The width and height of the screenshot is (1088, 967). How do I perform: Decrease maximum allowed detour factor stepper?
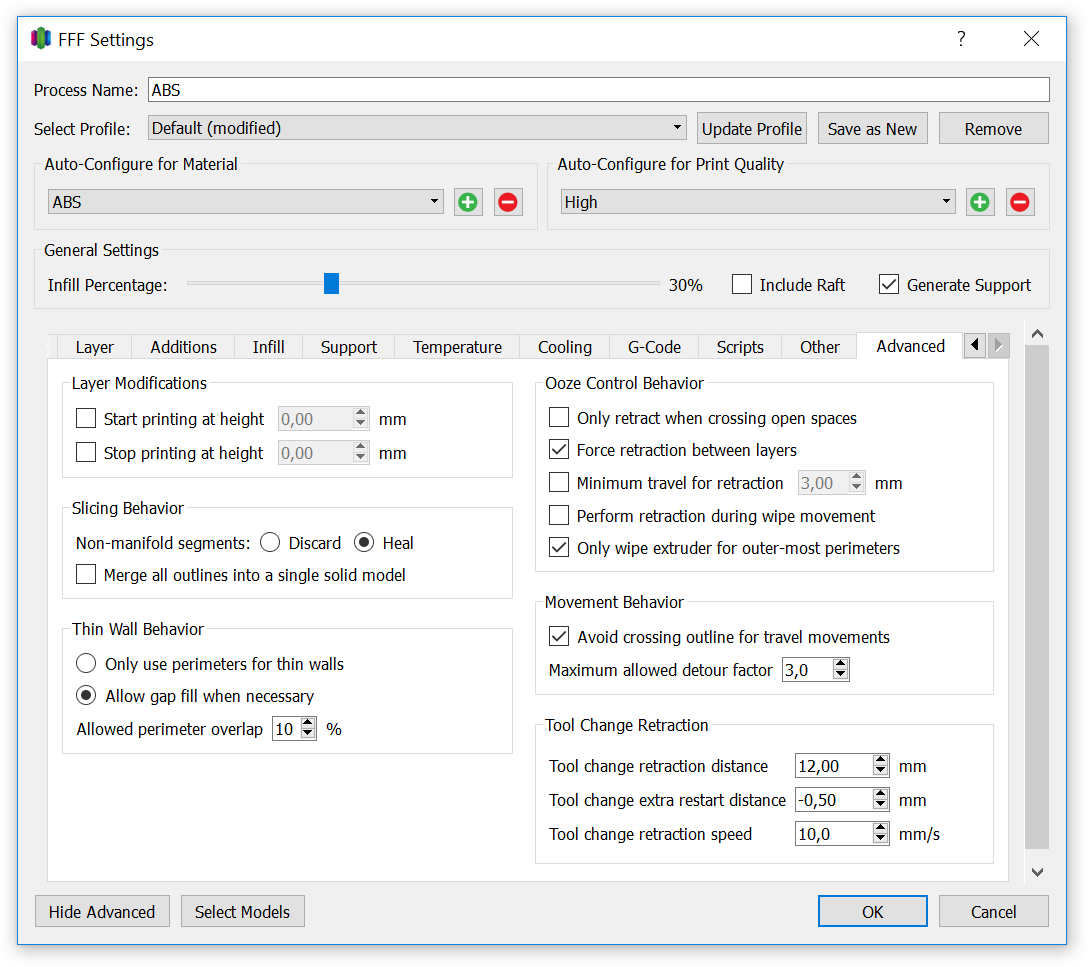(x=840, y=675)
